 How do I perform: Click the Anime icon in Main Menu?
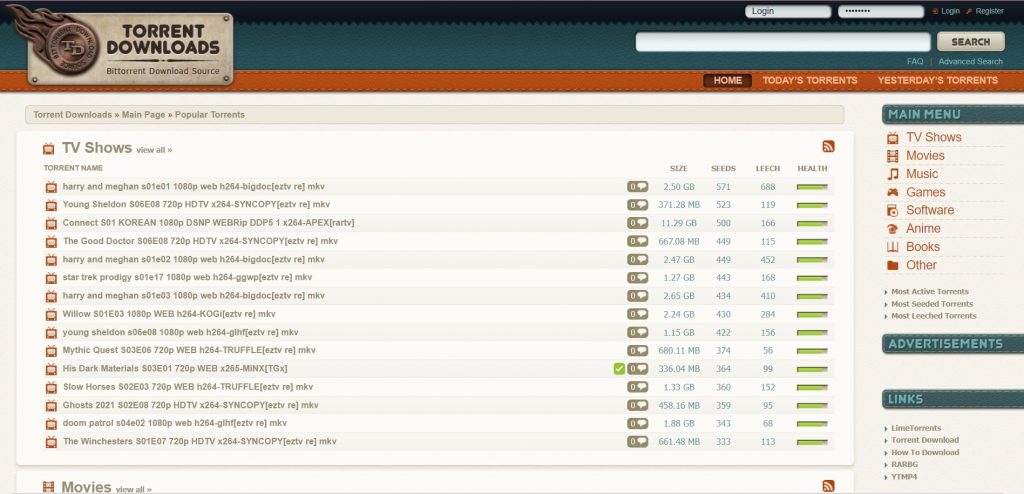[892, 229]
